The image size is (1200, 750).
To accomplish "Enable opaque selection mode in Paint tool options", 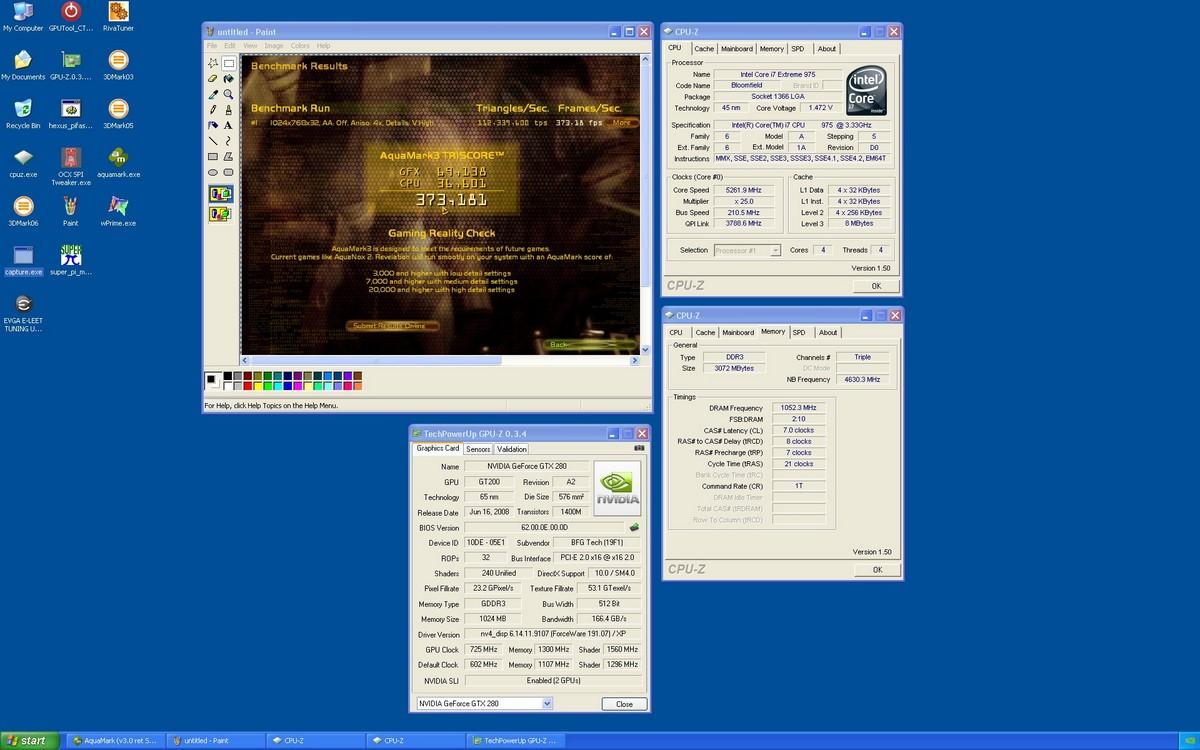I will pyautogui.click(x=221, y=193).
